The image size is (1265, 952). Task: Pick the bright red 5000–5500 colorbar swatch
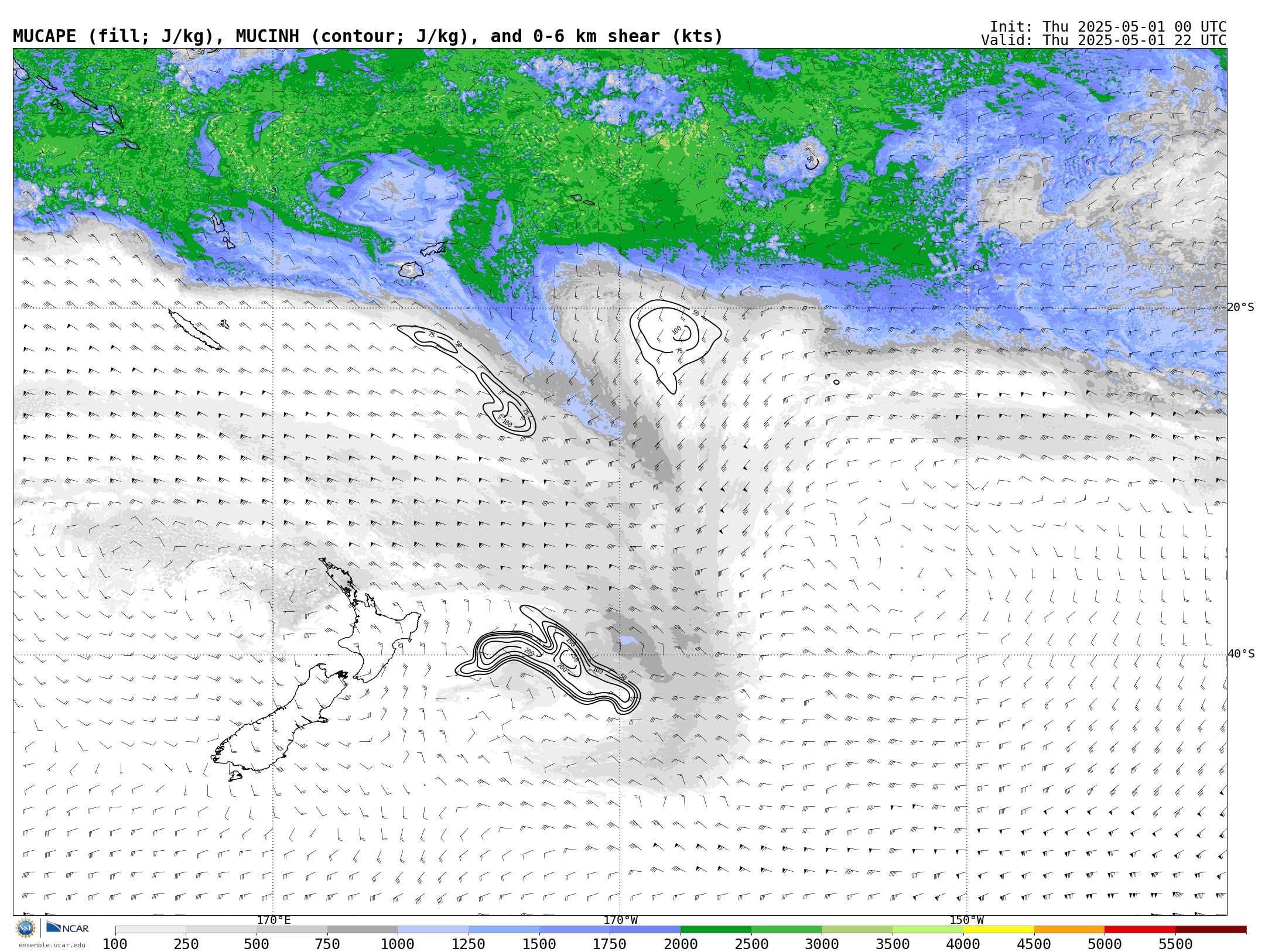[1140, 930]
